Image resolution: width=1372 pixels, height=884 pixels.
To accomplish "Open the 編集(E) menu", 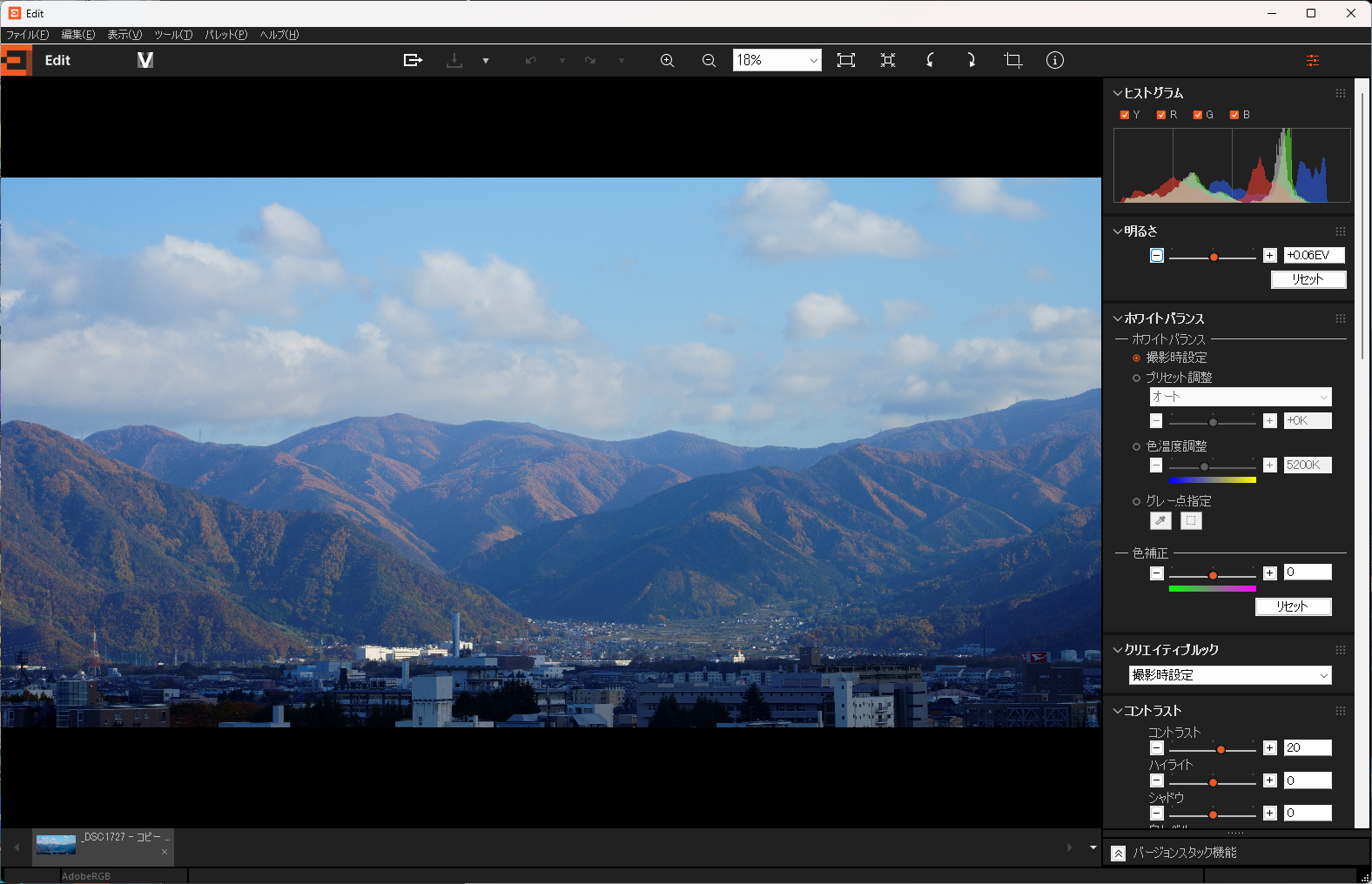I will [78, 35].
